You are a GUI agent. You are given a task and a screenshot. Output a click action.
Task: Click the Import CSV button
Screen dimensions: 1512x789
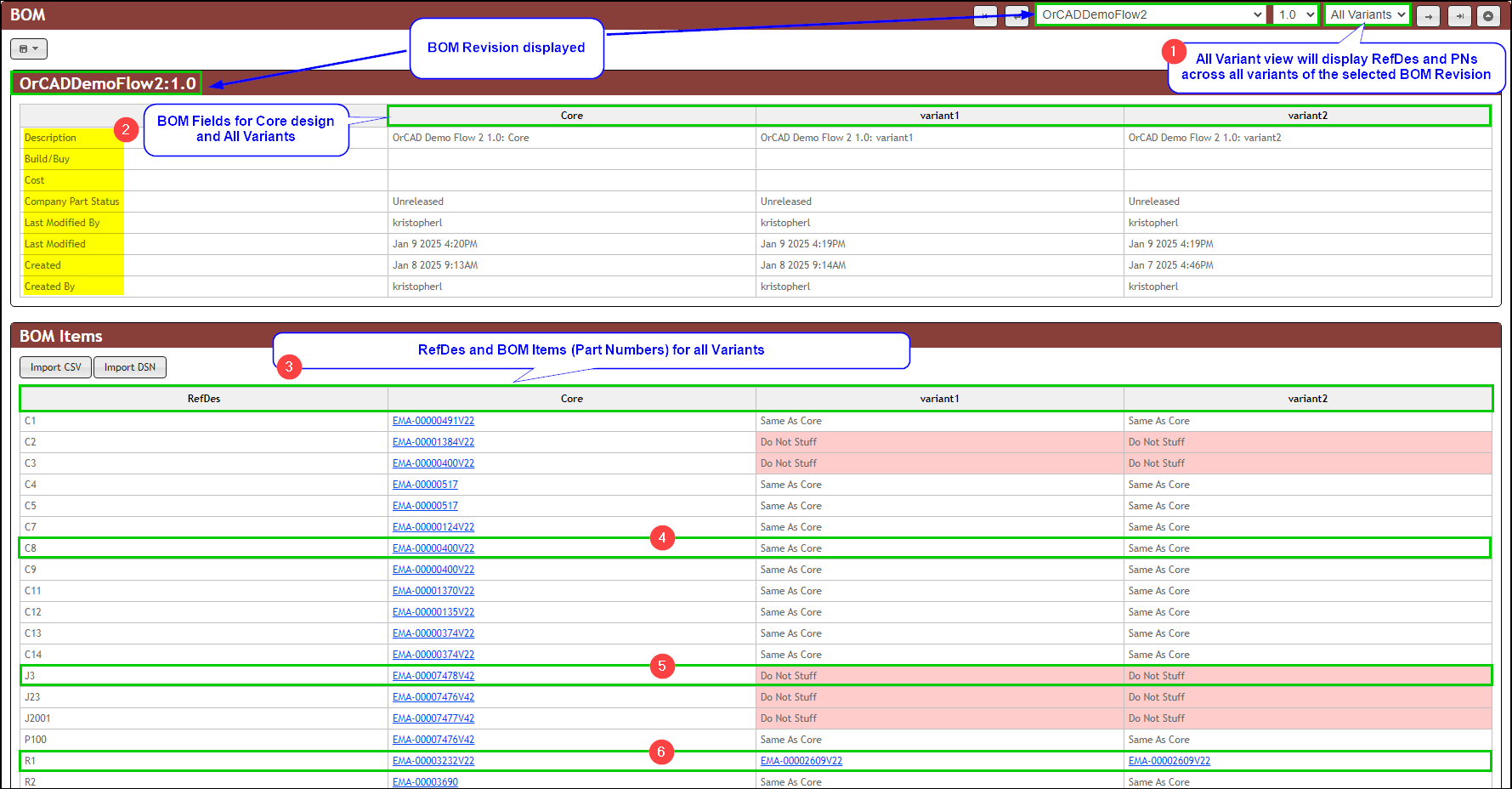55,367
